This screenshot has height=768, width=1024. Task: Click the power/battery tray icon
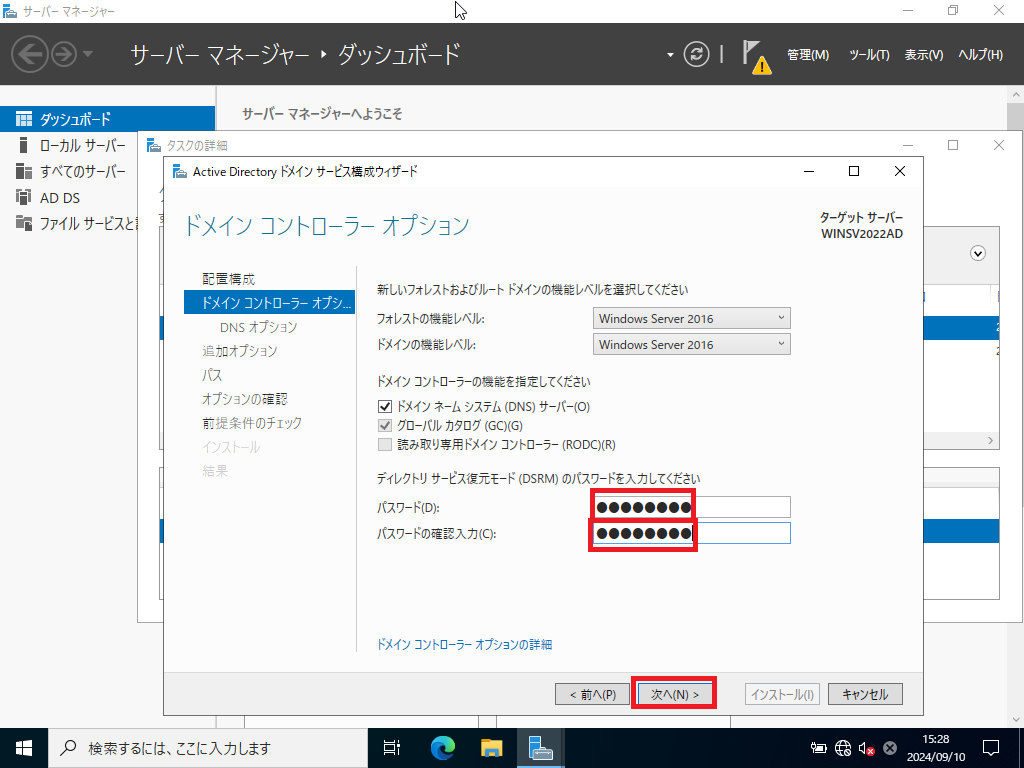[818, 748]
